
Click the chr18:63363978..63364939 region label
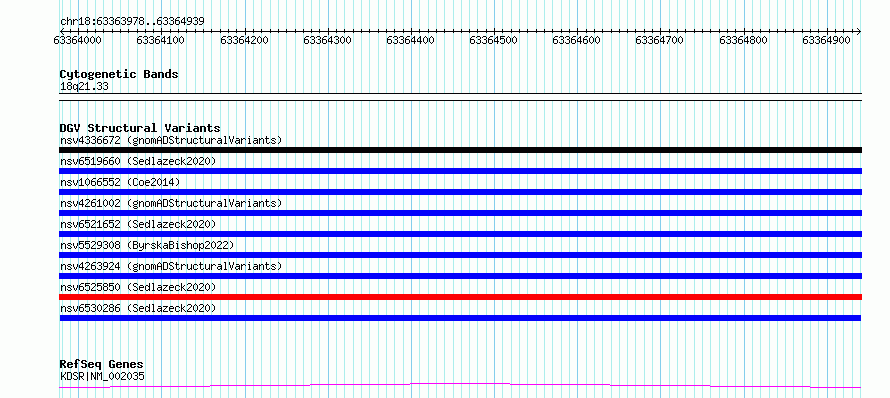(132, 22)
